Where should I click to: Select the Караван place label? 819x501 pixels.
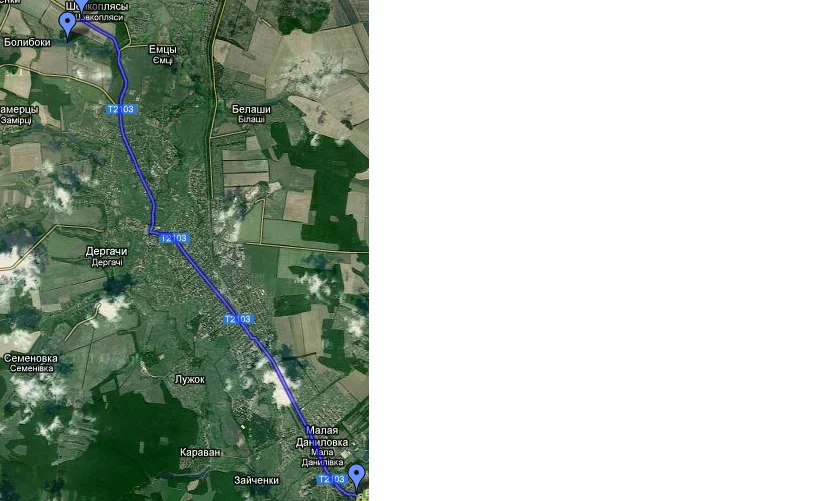coord(200,452)
